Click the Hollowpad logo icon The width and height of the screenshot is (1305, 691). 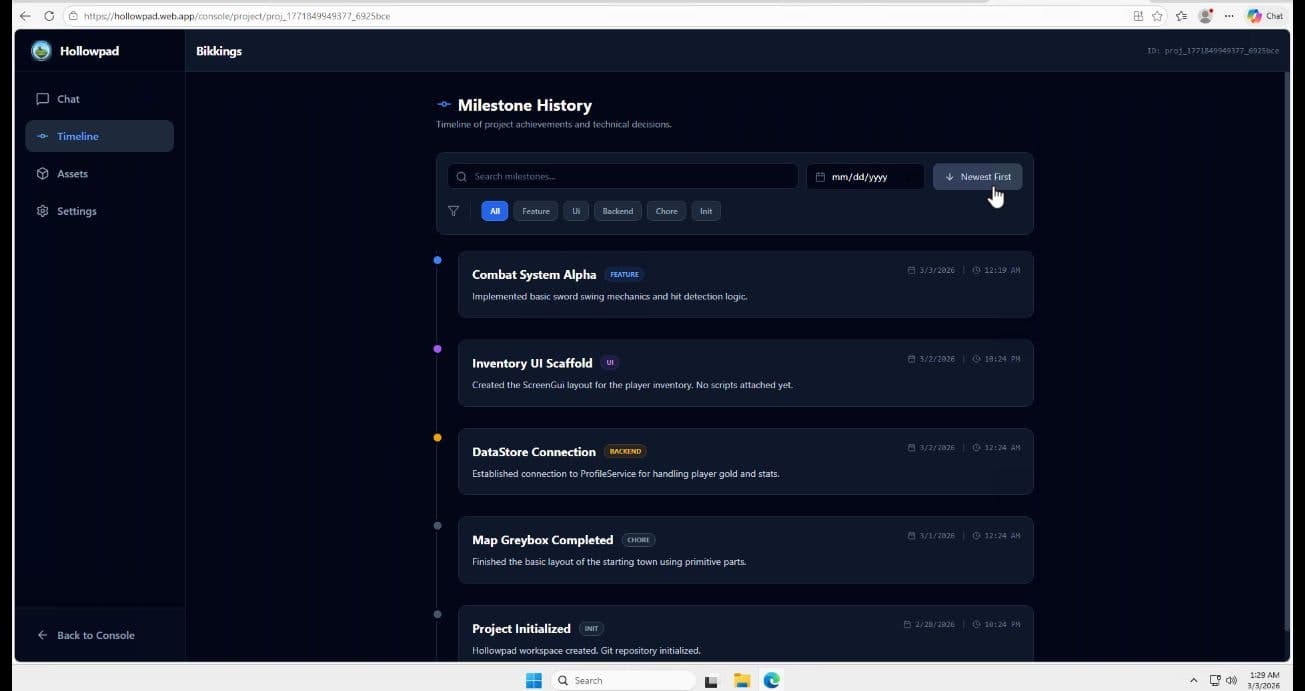[x=41, y=50]
